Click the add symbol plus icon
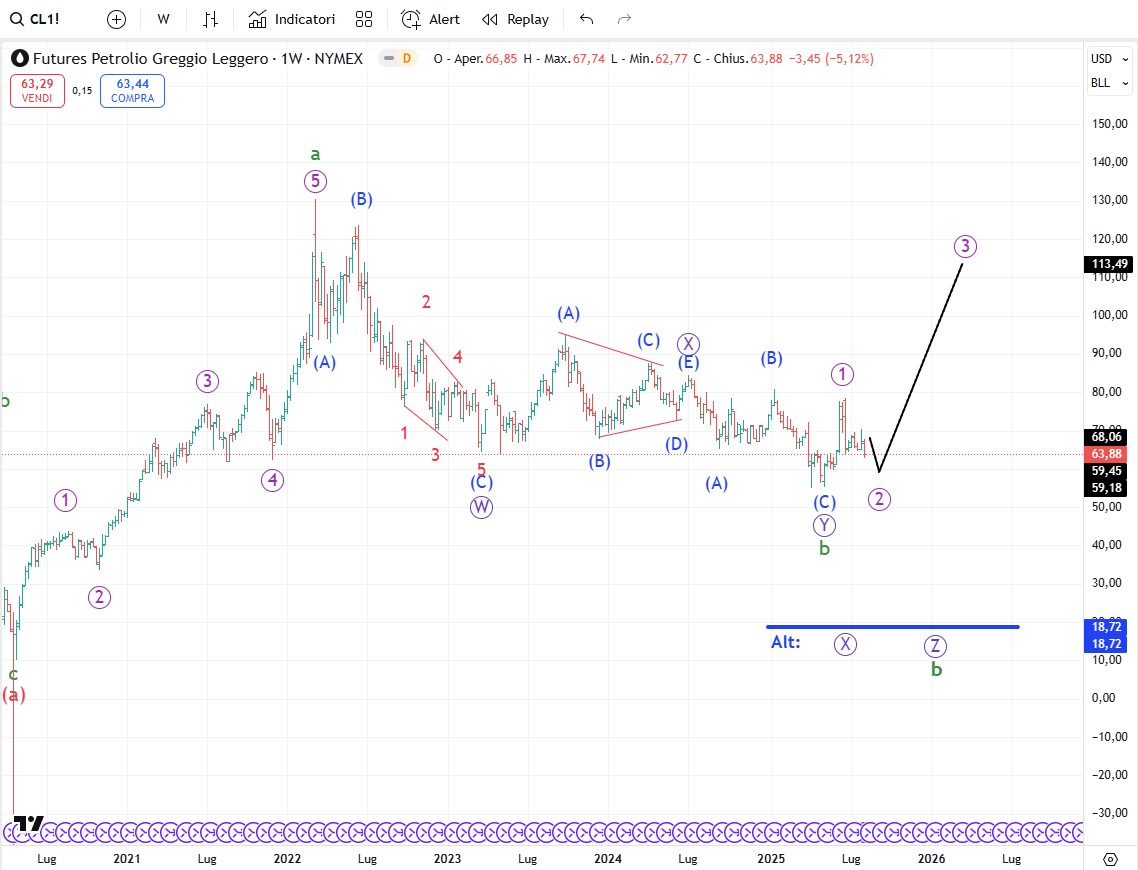This screenshot has width=1138, height=870. click(x=116, y=19)
